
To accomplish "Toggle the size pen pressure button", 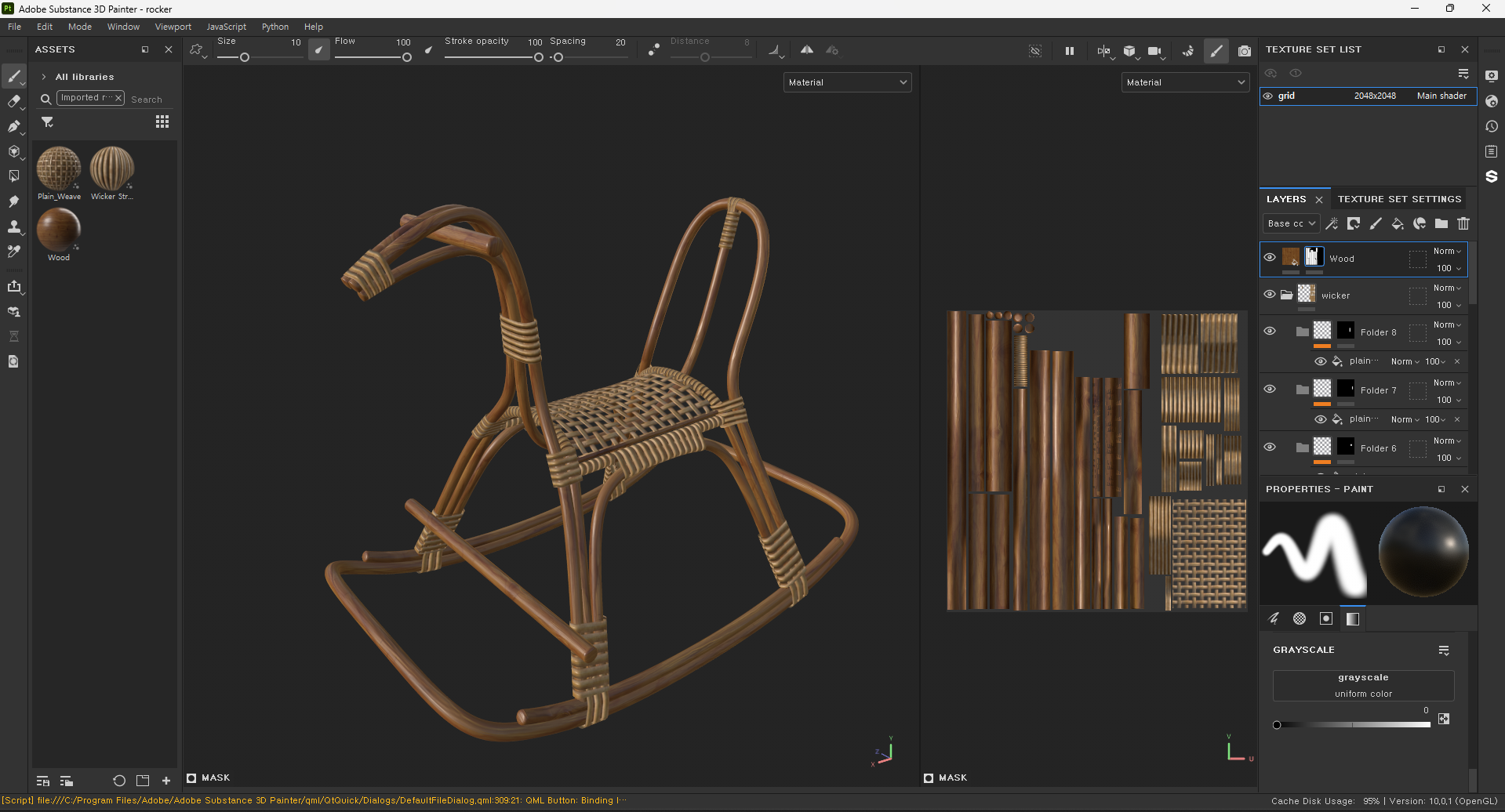I will tap(318, 50).
